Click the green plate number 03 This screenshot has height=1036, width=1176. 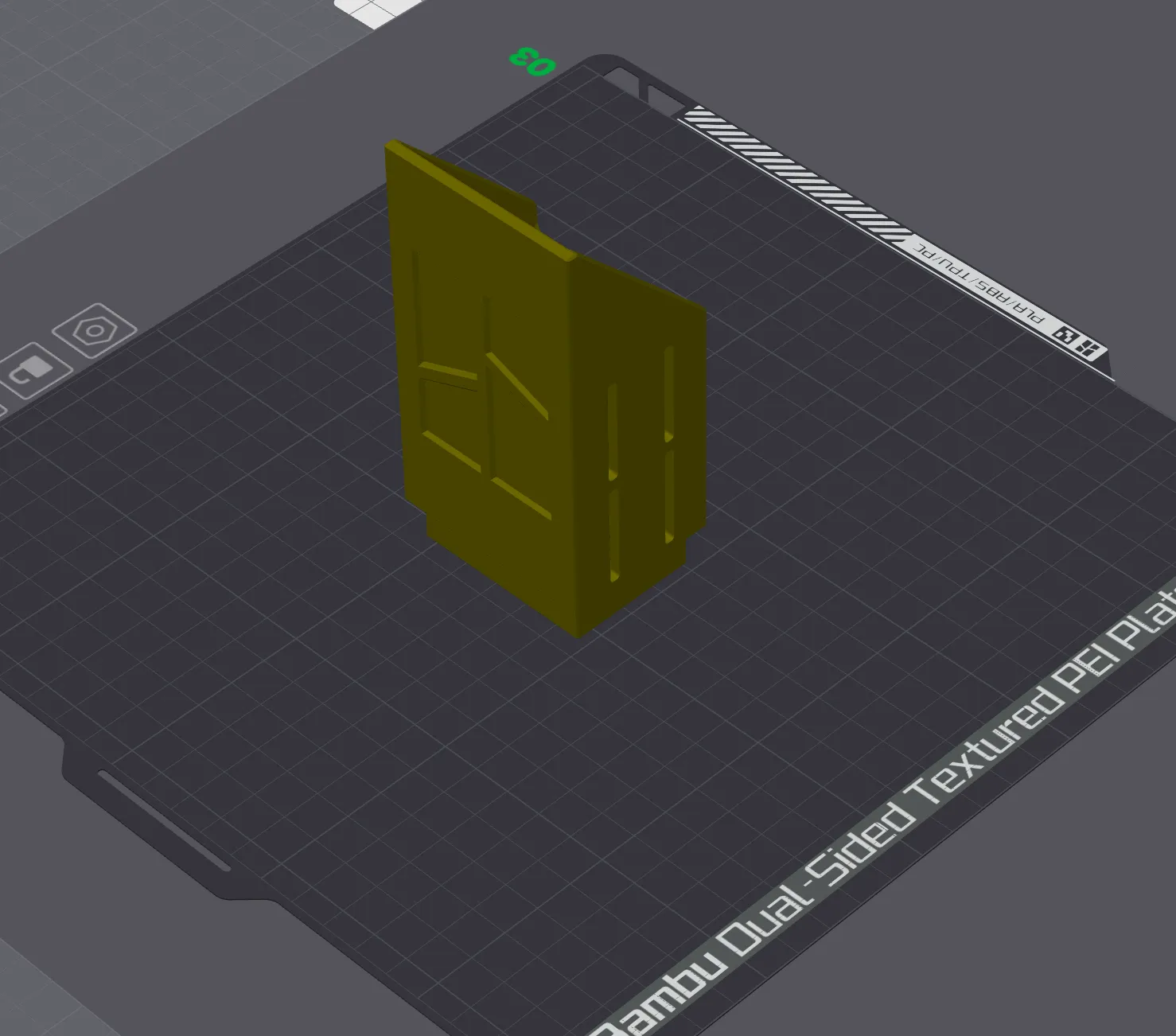pos(532,61)
